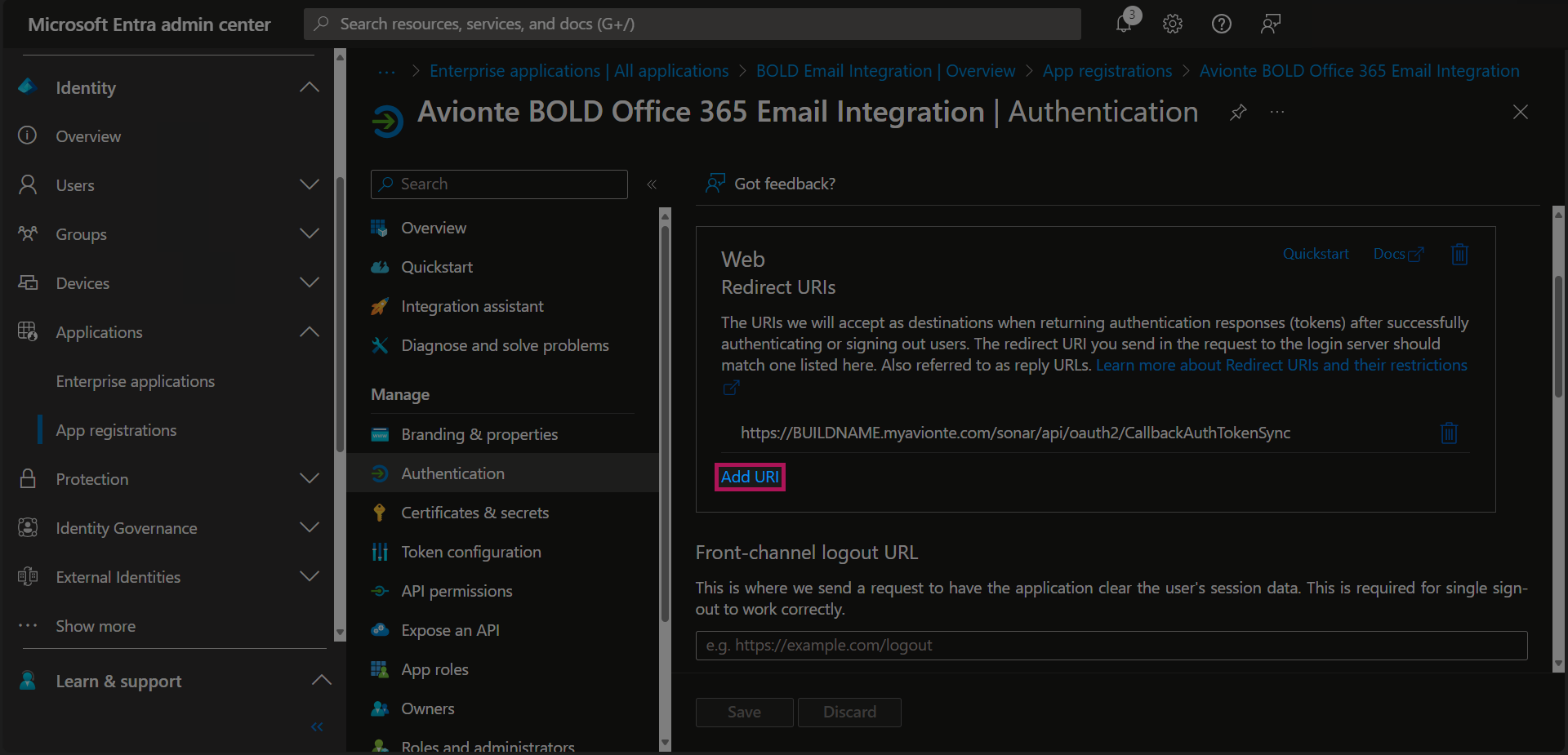Open Certificates & secrets menu item
This screenshot has width=1568, height=755.
474,513
